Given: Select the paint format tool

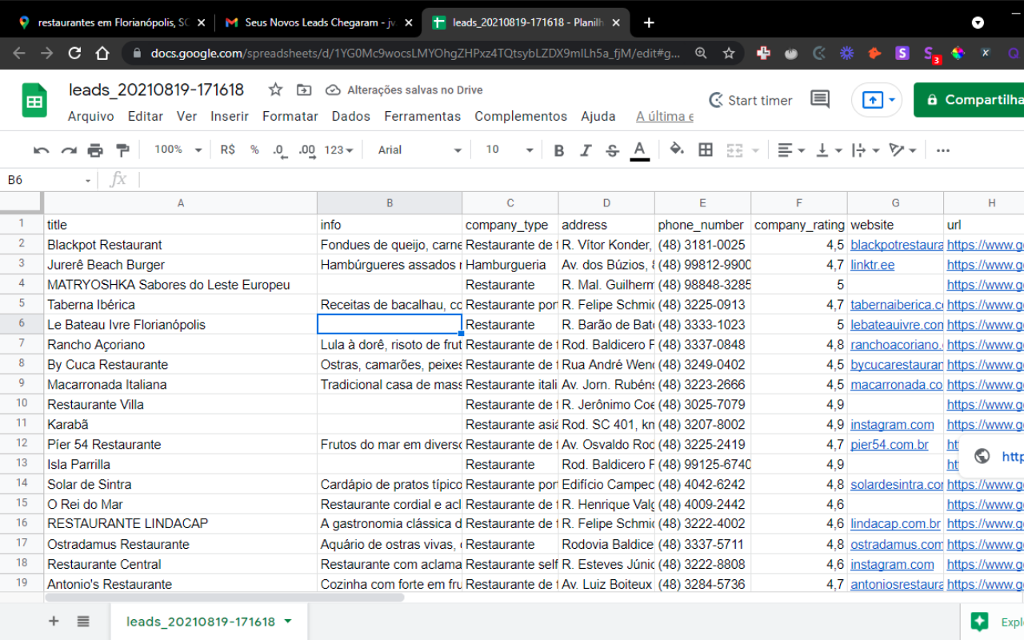Looking at the screenshot, I should tap(122, 150).
